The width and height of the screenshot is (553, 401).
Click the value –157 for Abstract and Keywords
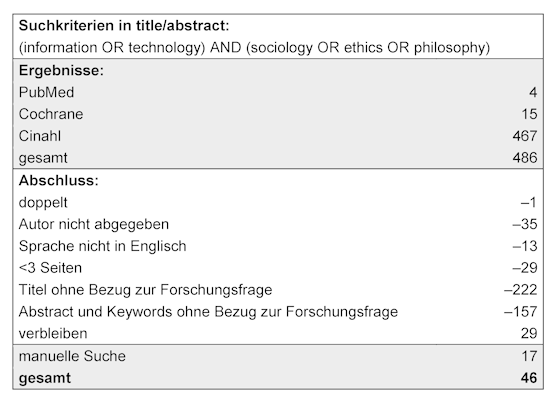pos(521,312)
